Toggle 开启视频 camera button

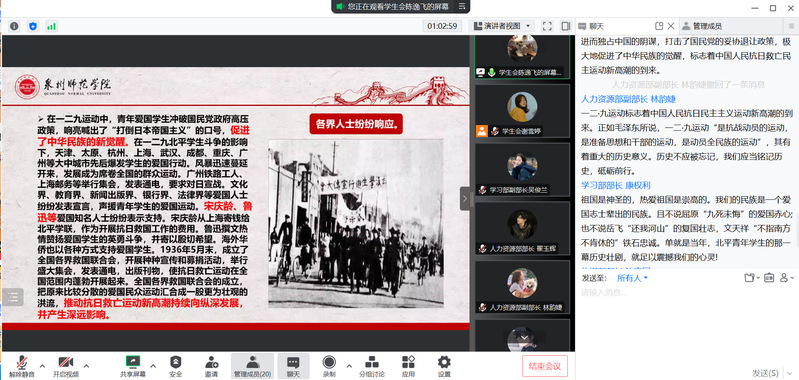coord(66,366)
